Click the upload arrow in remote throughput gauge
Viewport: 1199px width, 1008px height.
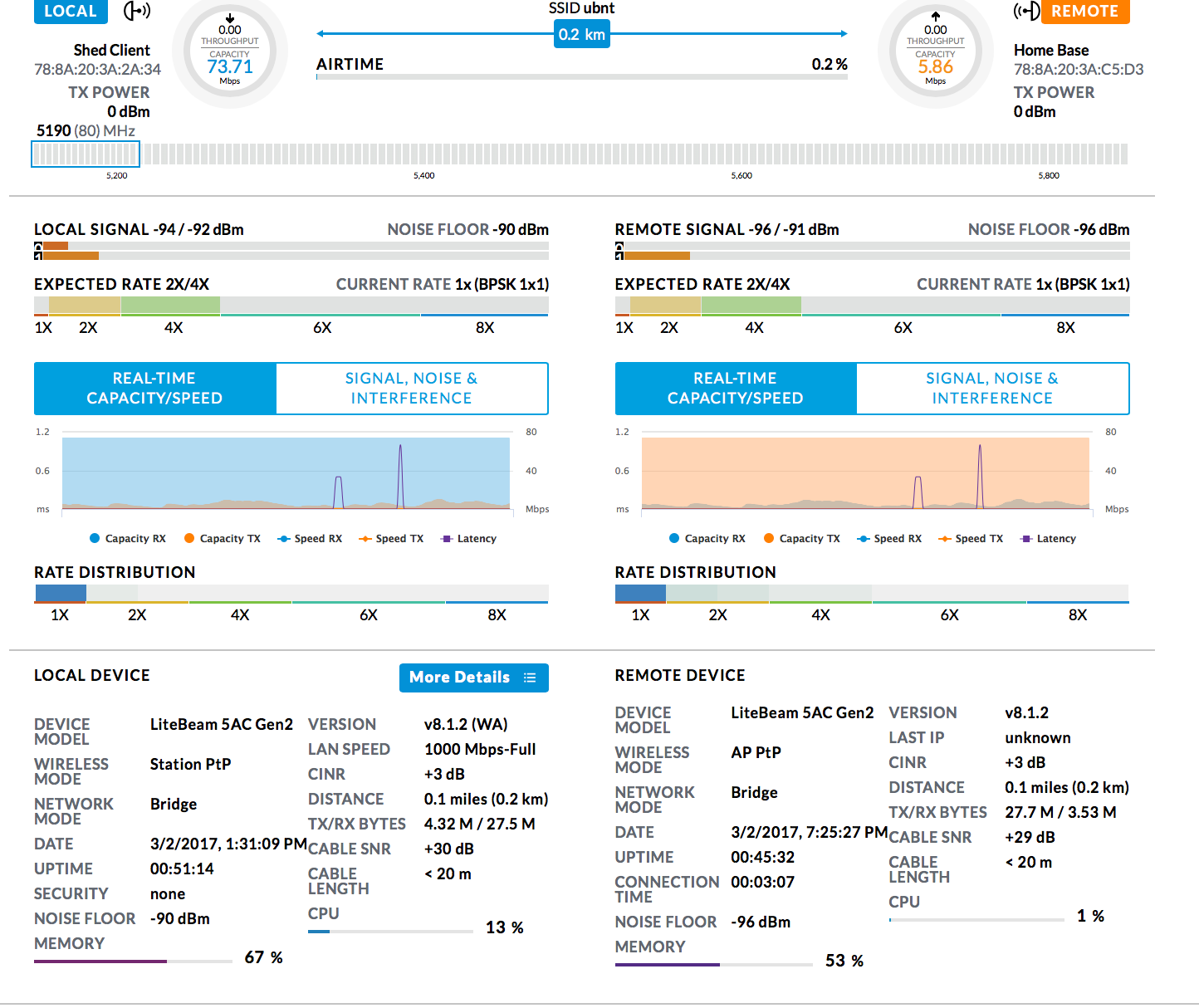pos(936,17)
